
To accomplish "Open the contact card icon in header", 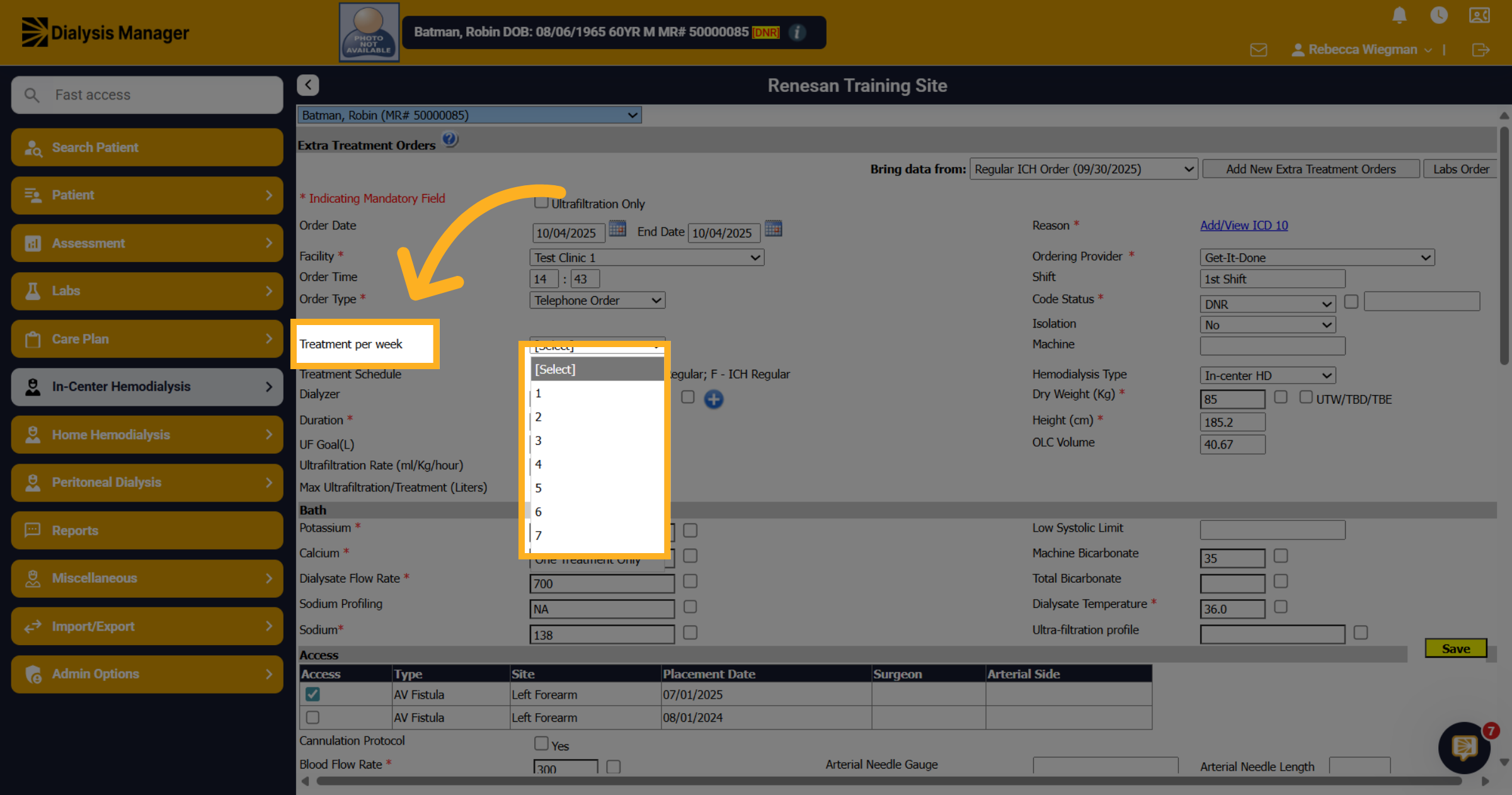I will point(1479,15).
